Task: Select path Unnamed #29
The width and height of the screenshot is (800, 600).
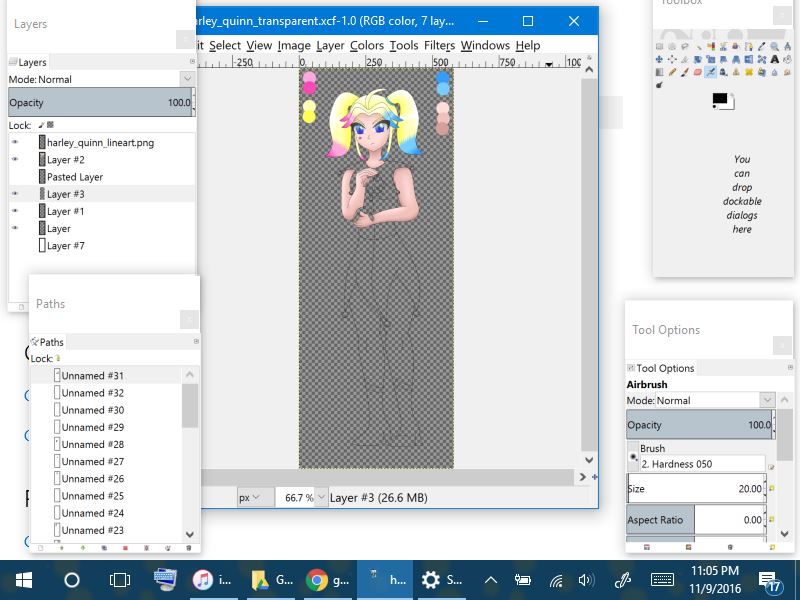Action: click(106, 427)
